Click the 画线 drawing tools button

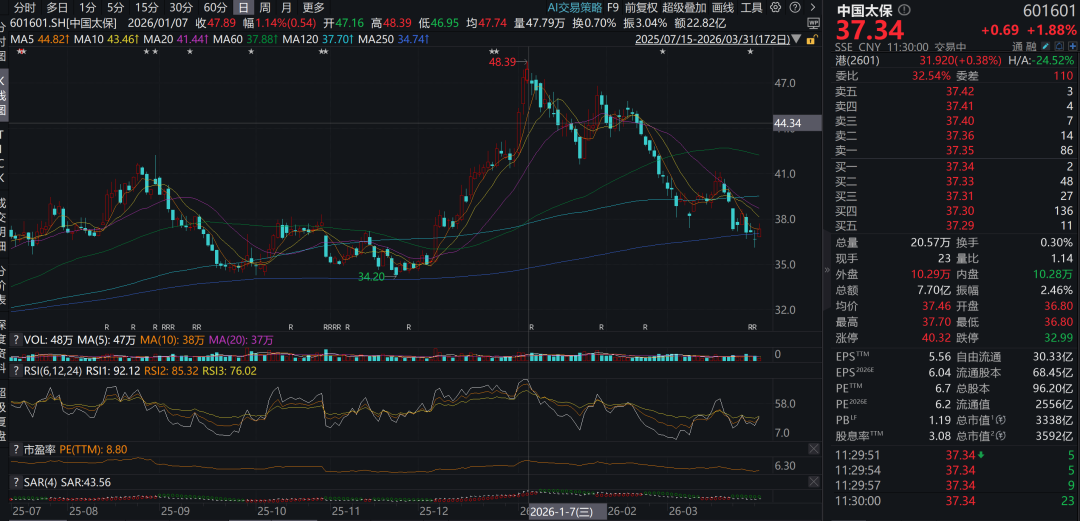coord(723,8)
